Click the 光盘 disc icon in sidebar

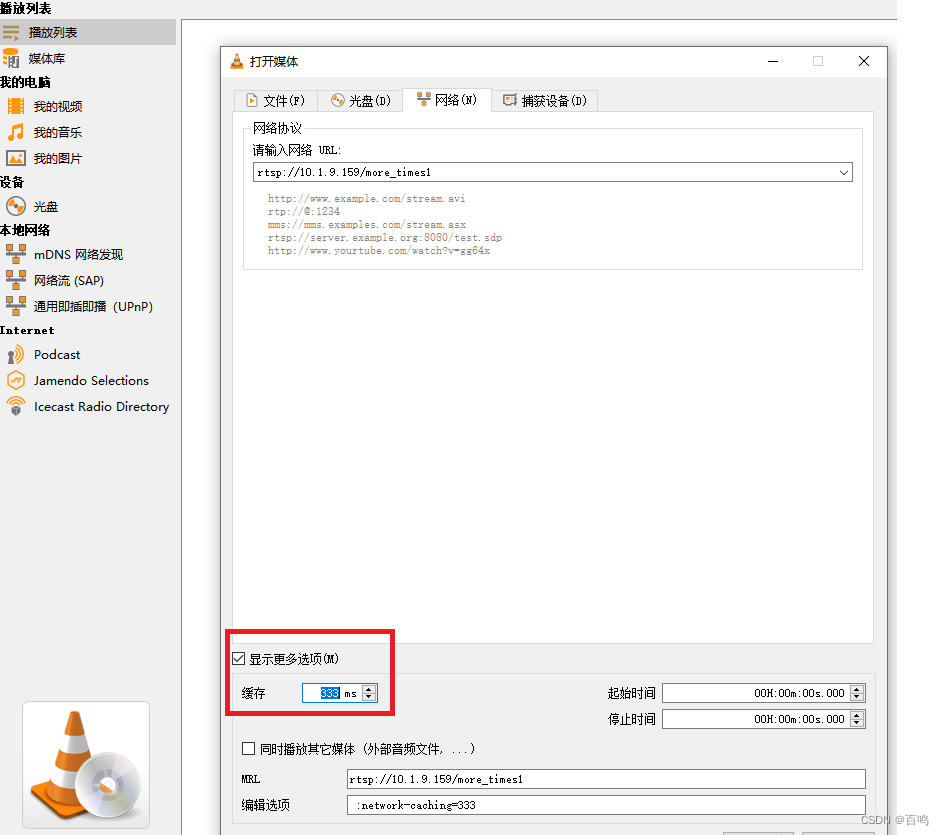[16, 206]
